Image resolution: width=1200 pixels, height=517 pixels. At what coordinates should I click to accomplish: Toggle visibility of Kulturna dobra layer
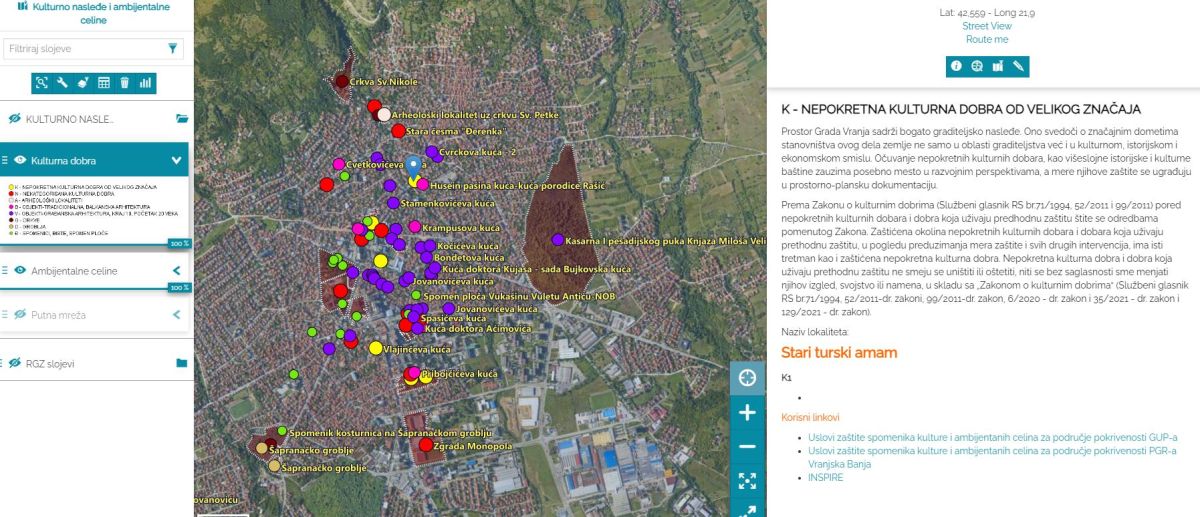(x=19, y=160)
